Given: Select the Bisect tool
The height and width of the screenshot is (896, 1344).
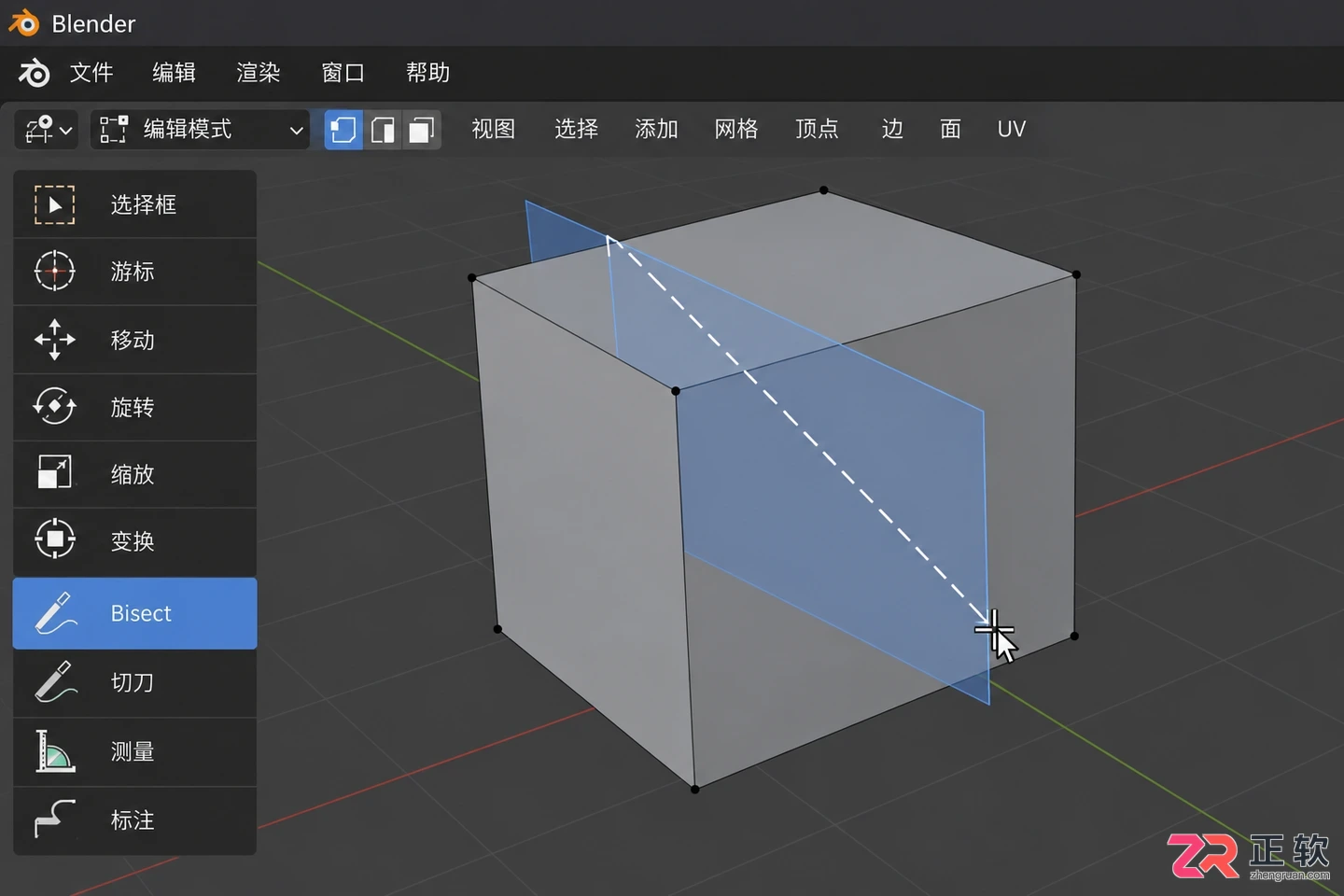Looking at the screenshot, I should [134, 613].
